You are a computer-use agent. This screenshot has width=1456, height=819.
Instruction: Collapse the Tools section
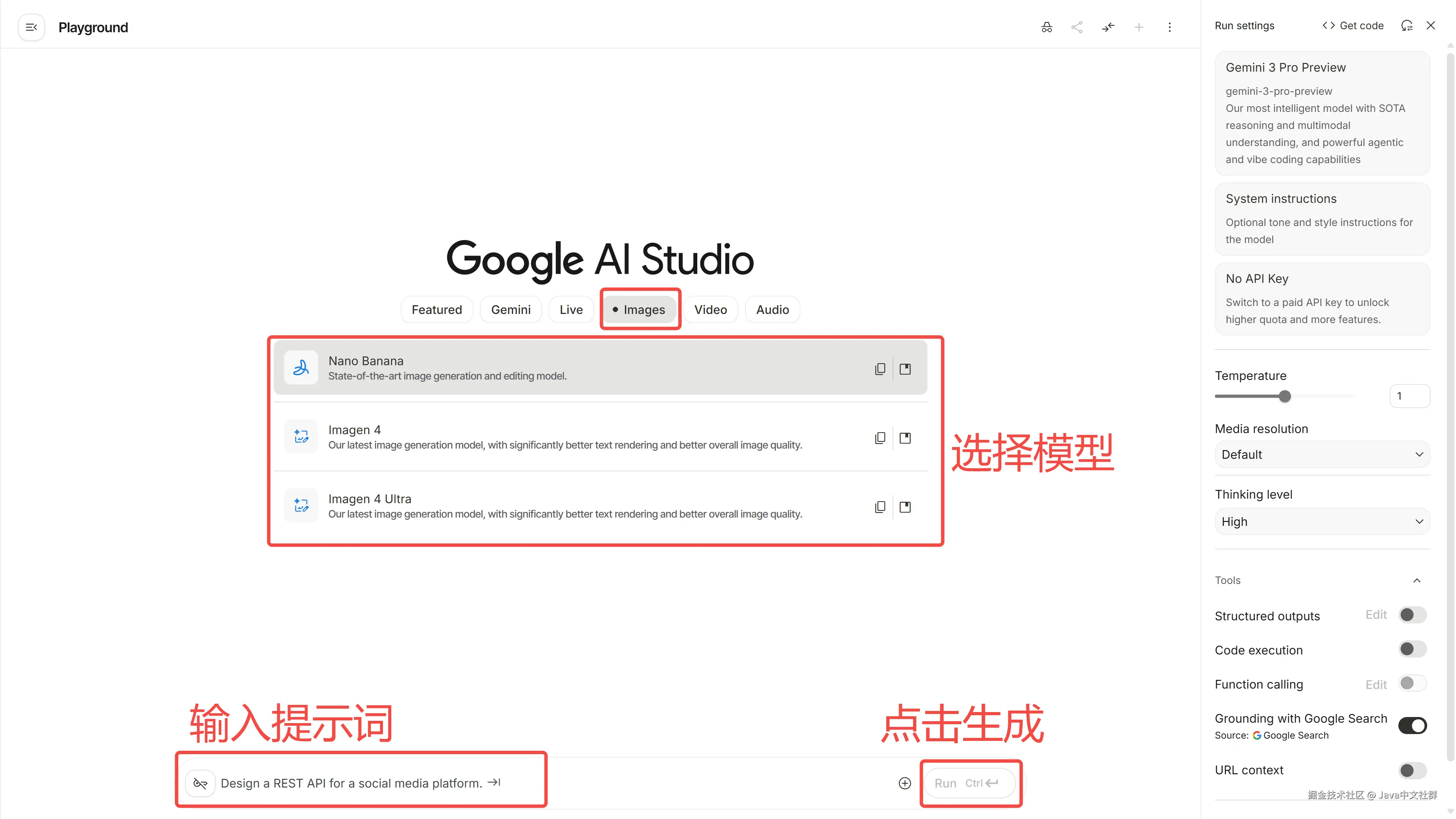tap(1417, 581)
